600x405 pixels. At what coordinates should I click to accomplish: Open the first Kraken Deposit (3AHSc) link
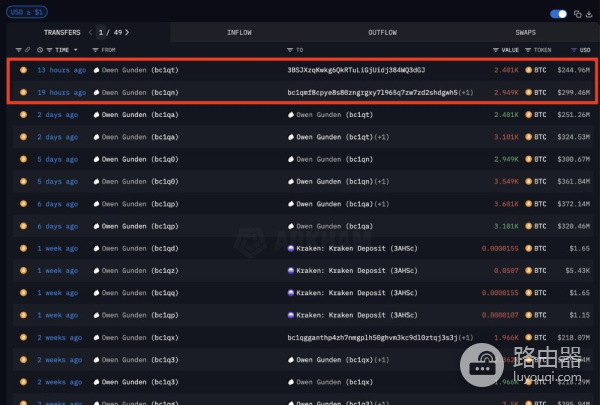[x=339, y=247]
